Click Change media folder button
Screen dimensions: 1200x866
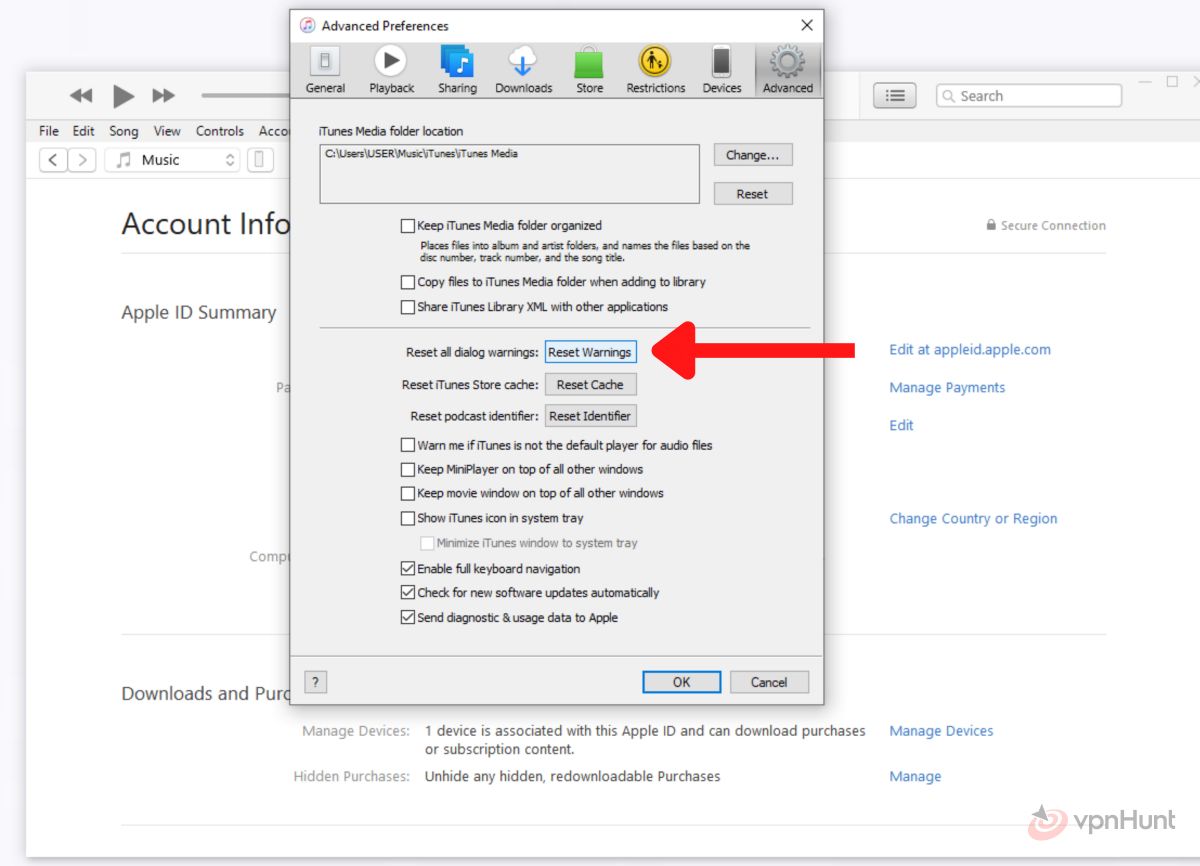753,155
